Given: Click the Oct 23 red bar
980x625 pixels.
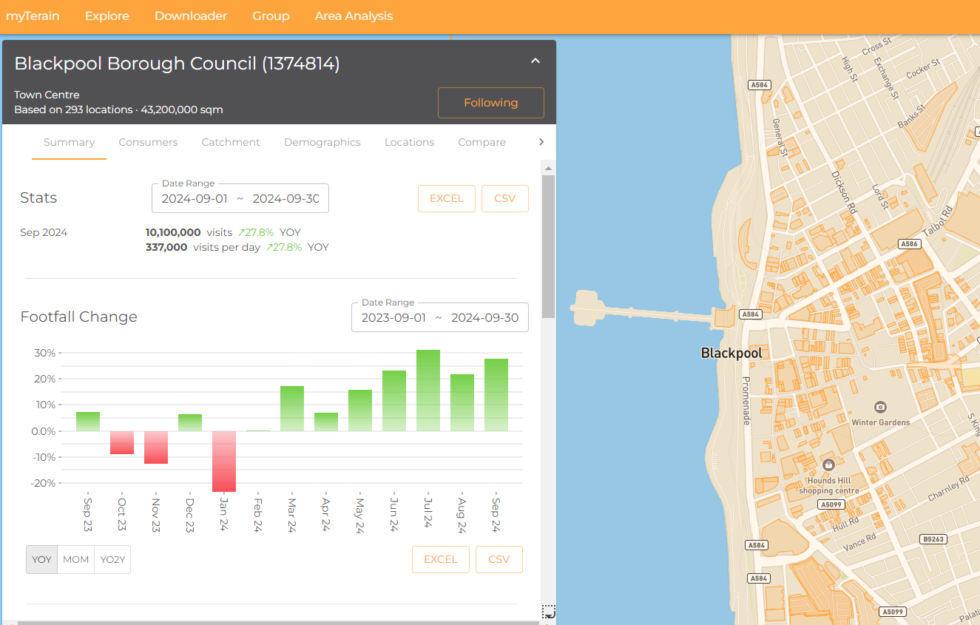Looking at the screenshot, I should 122,442.
